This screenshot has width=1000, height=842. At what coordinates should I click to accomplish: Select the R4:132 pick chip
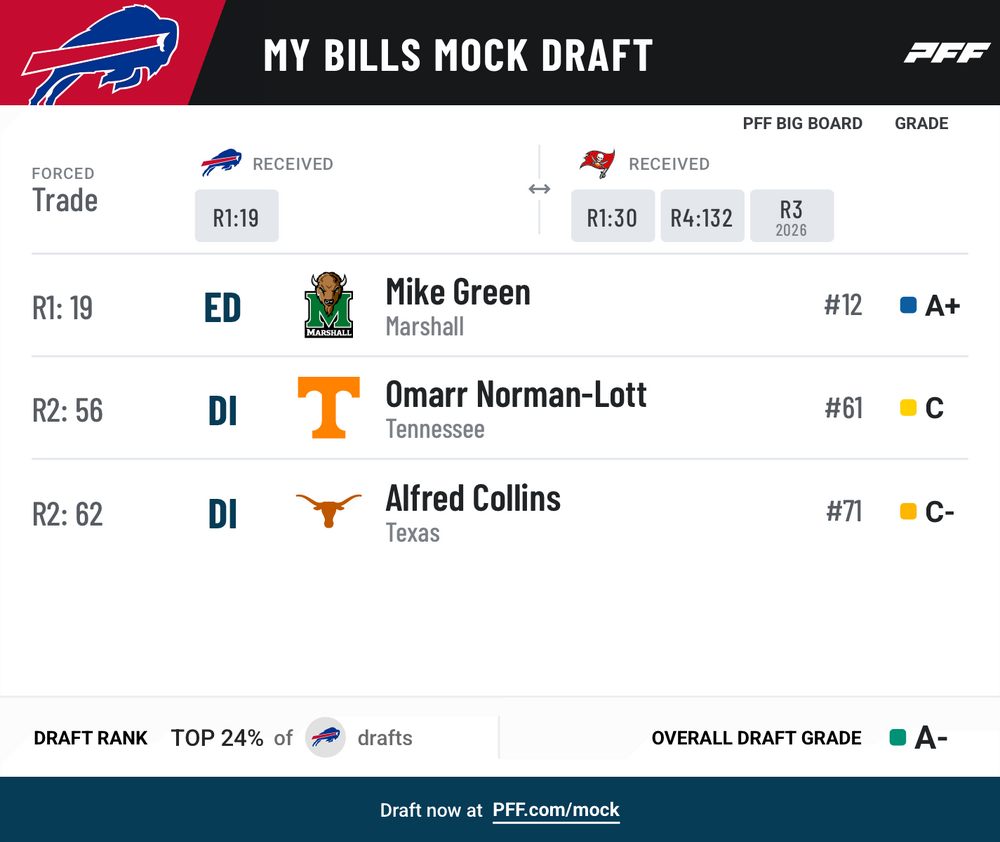(x=702, y=216)
